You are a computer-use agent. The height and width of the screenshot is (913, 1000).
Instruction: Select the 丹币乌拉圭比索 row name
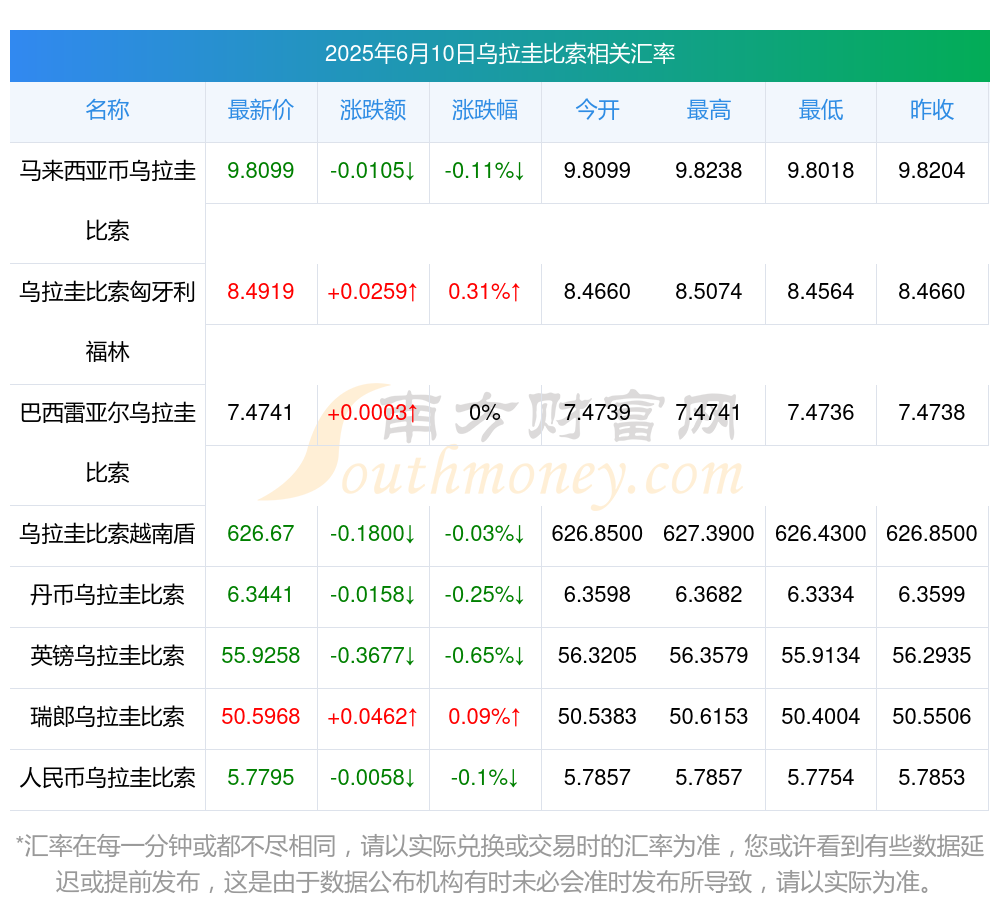[x=107, y=595]
